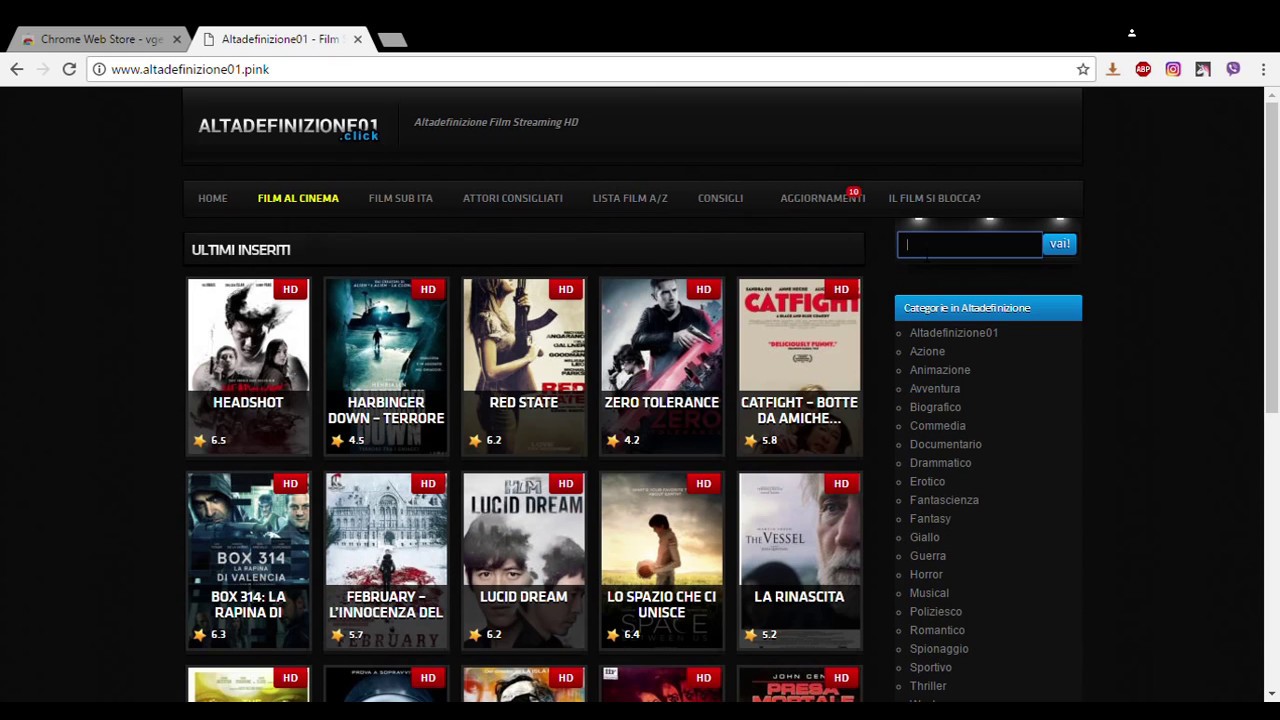Select the Erotico category
The height and width of the screenshot is (720, 1280).
click(927, 481)
